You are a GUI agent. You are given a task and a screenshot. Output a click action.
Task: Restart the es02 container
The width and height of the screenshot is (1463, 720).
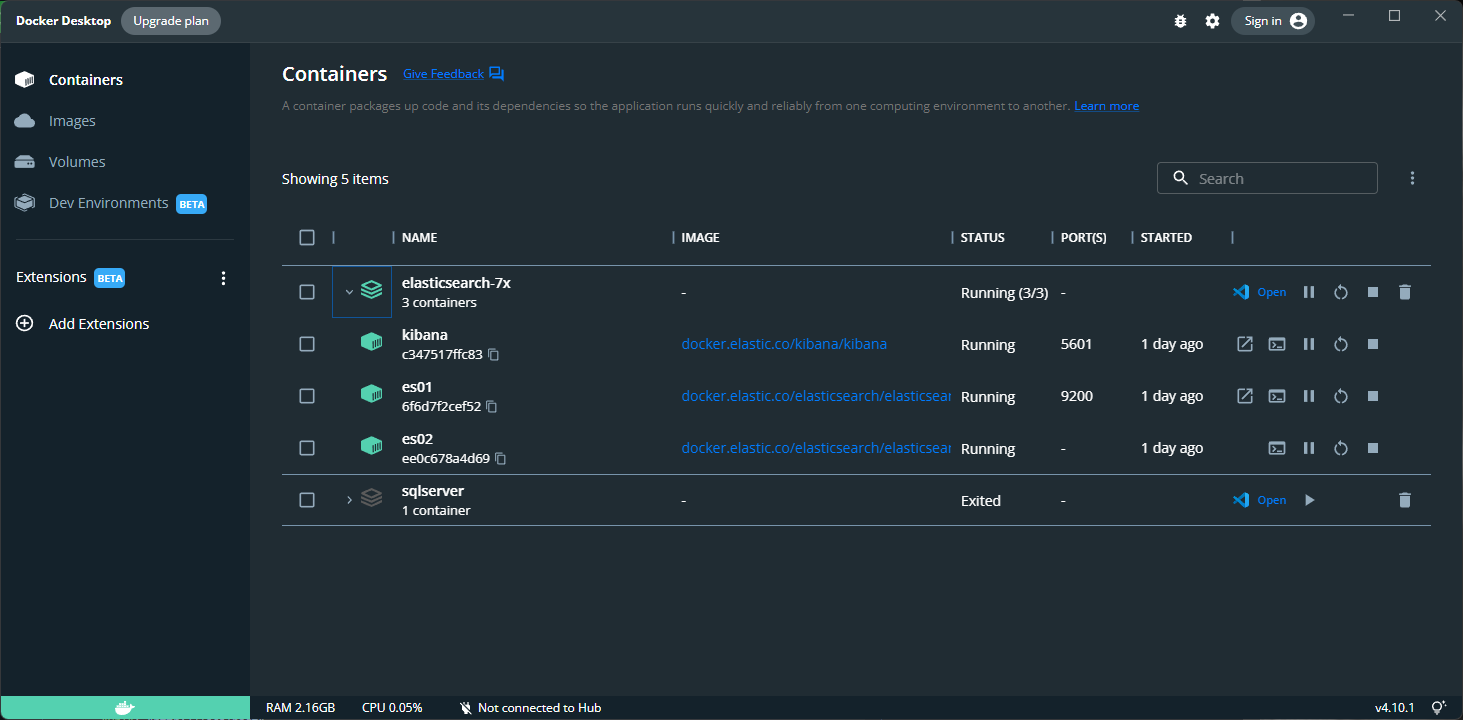(1341, 448)
